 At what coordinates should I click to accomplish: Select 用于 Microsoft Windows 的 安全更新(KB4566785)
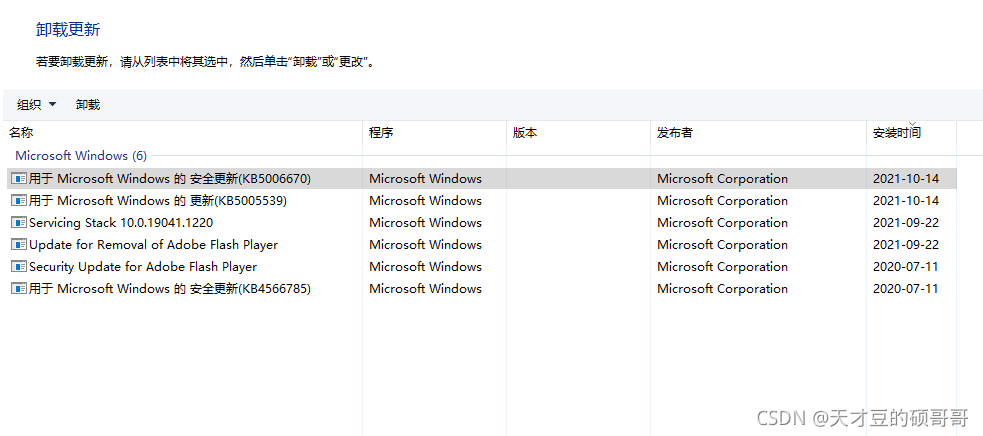pyautogui.click(x=170, y=289)
